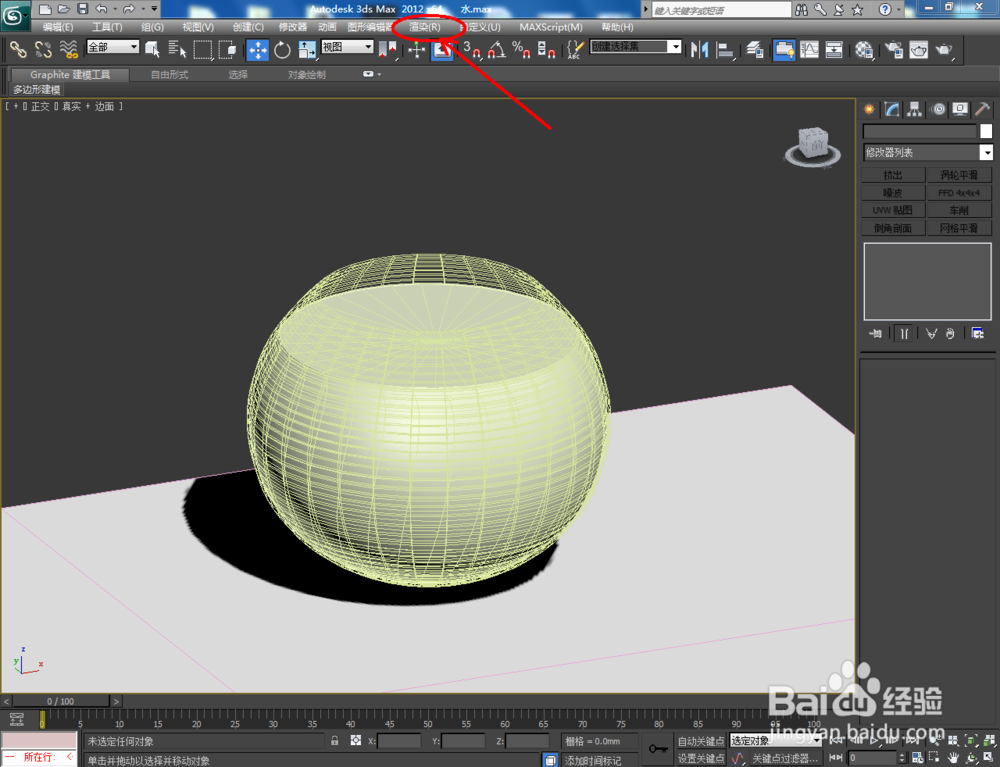Select the Move tool in toolbar
Viewport: 1000px width, 767px height.
pos(258,50)
